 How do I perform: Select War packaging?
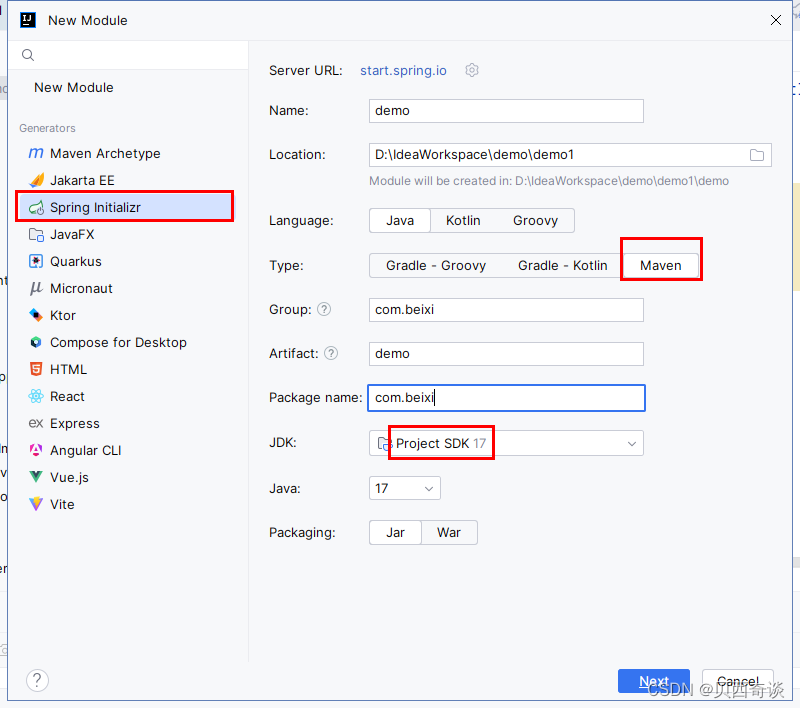click(449, 533)
